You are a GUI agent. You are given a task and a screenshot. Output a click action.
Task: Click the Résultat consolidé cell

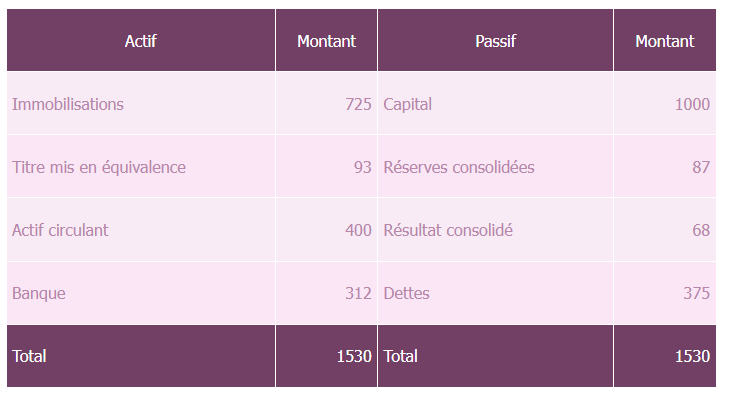495,230
